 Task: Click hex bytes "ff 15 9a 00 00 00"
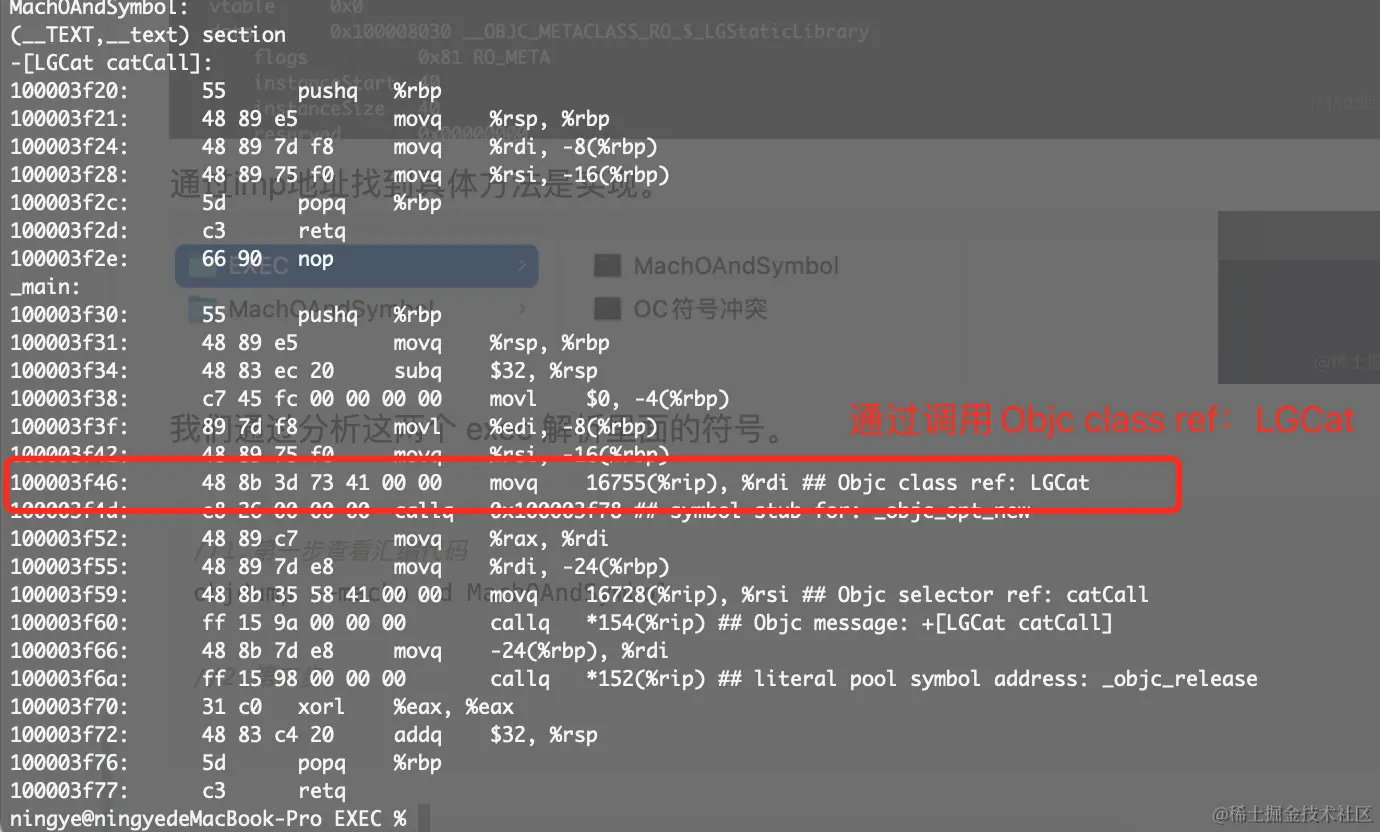304,623
